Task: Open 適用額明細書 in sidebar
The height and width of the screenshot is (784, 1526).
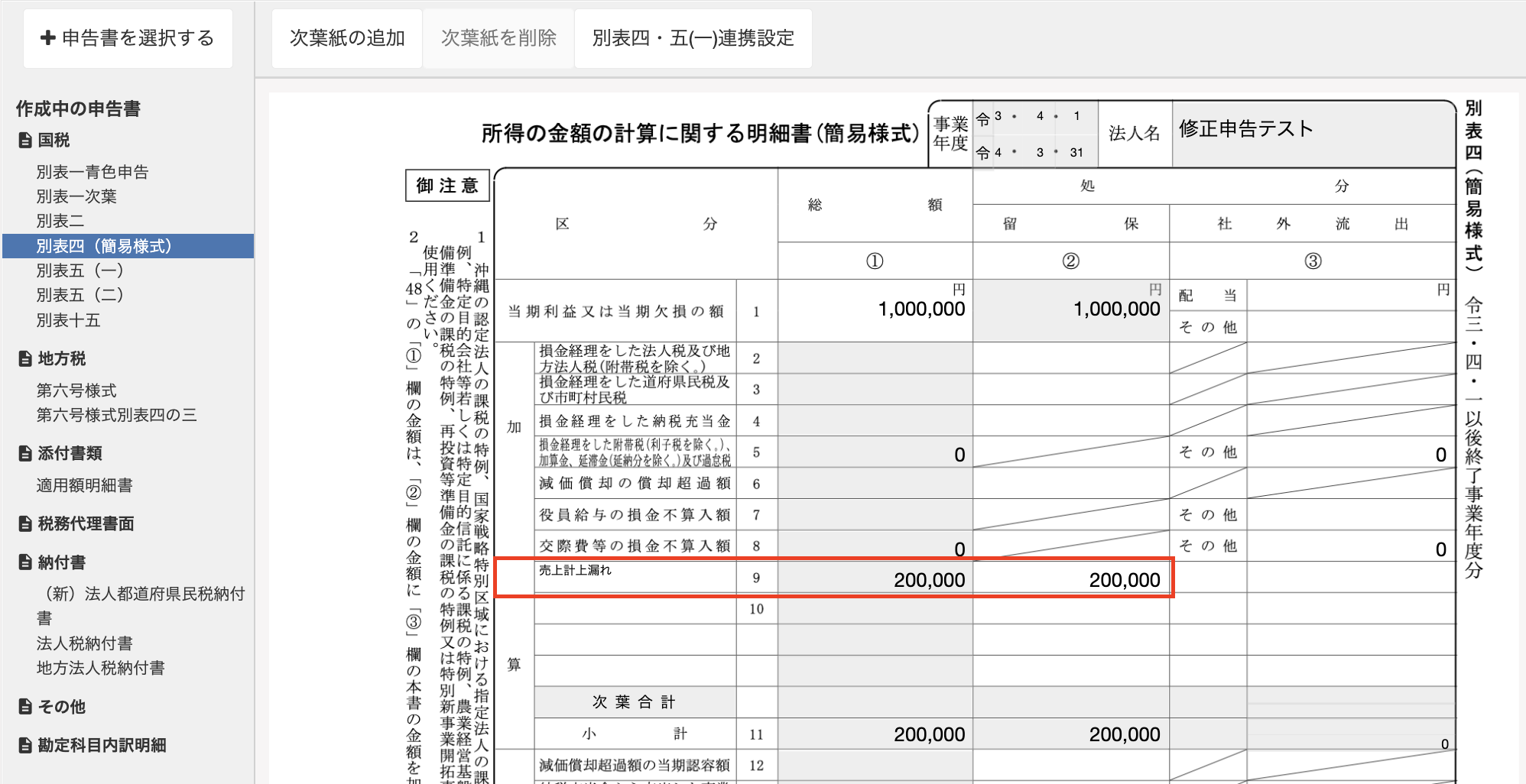Action: (84, 485)
